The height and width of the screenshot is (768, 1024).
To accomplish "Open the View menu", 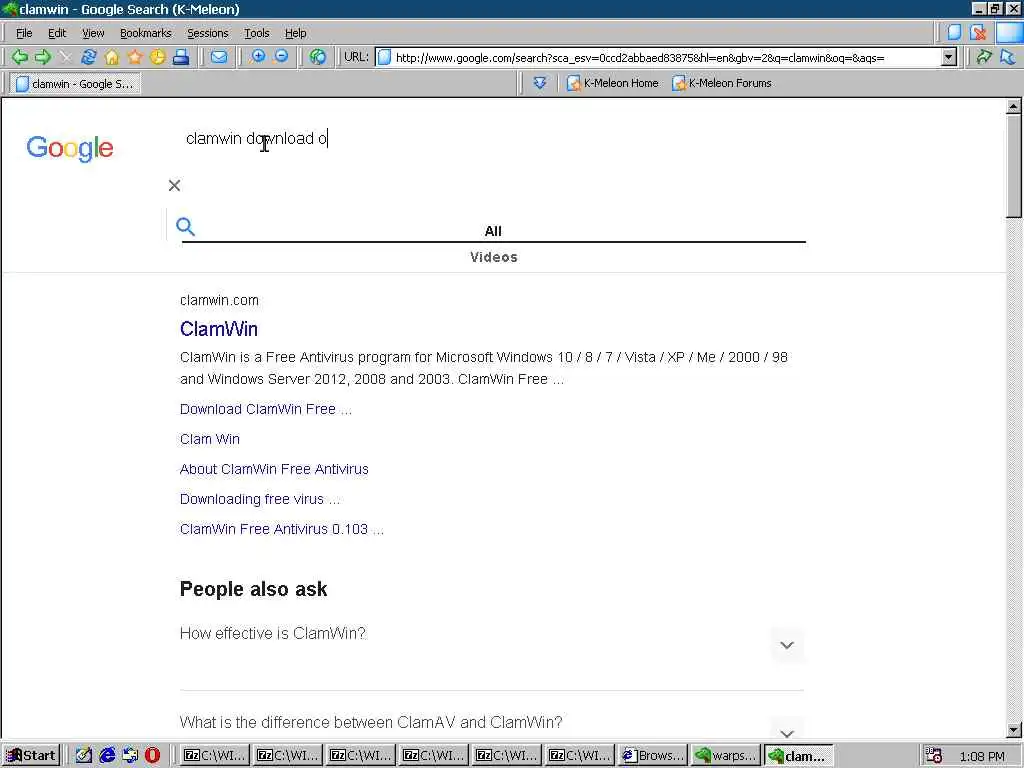I will [x=93, y=33].
